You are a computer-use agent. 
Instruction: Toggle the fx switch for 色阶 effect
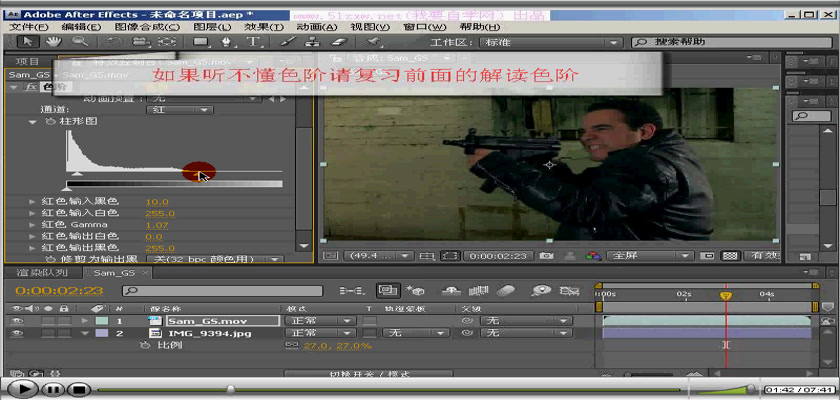[x=31, y=87]
